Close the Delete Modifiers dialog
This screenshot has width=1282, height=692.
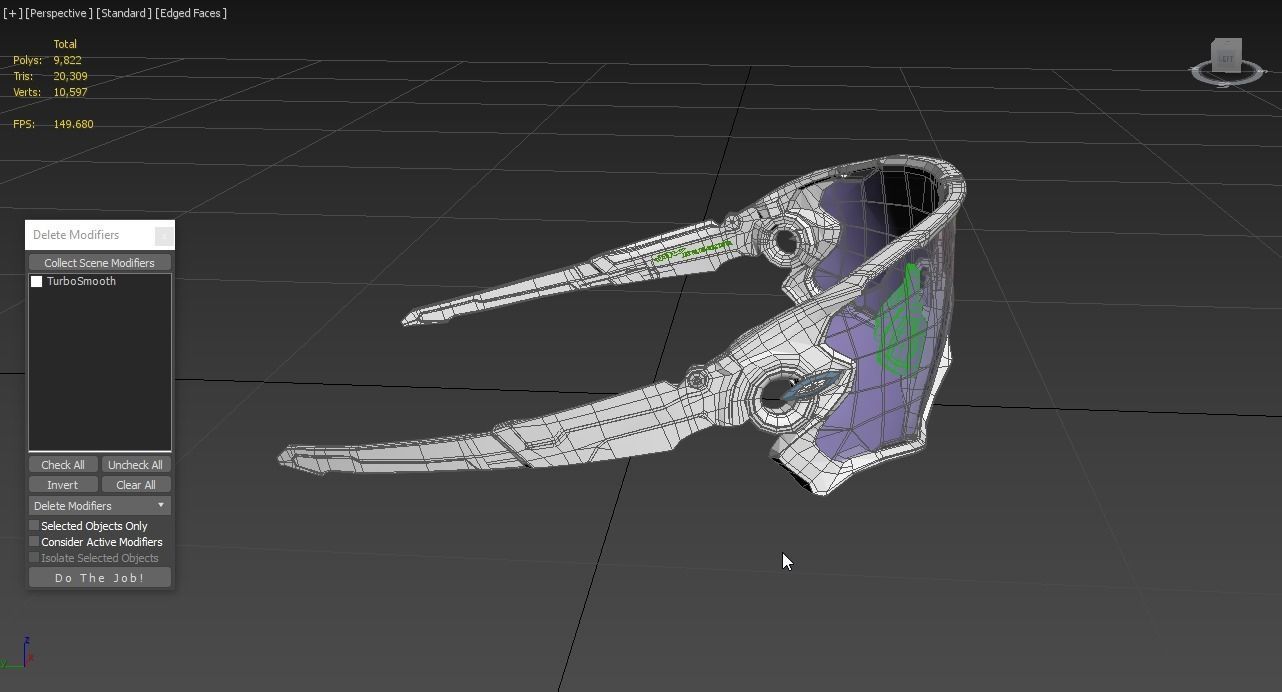click(165, 235)
